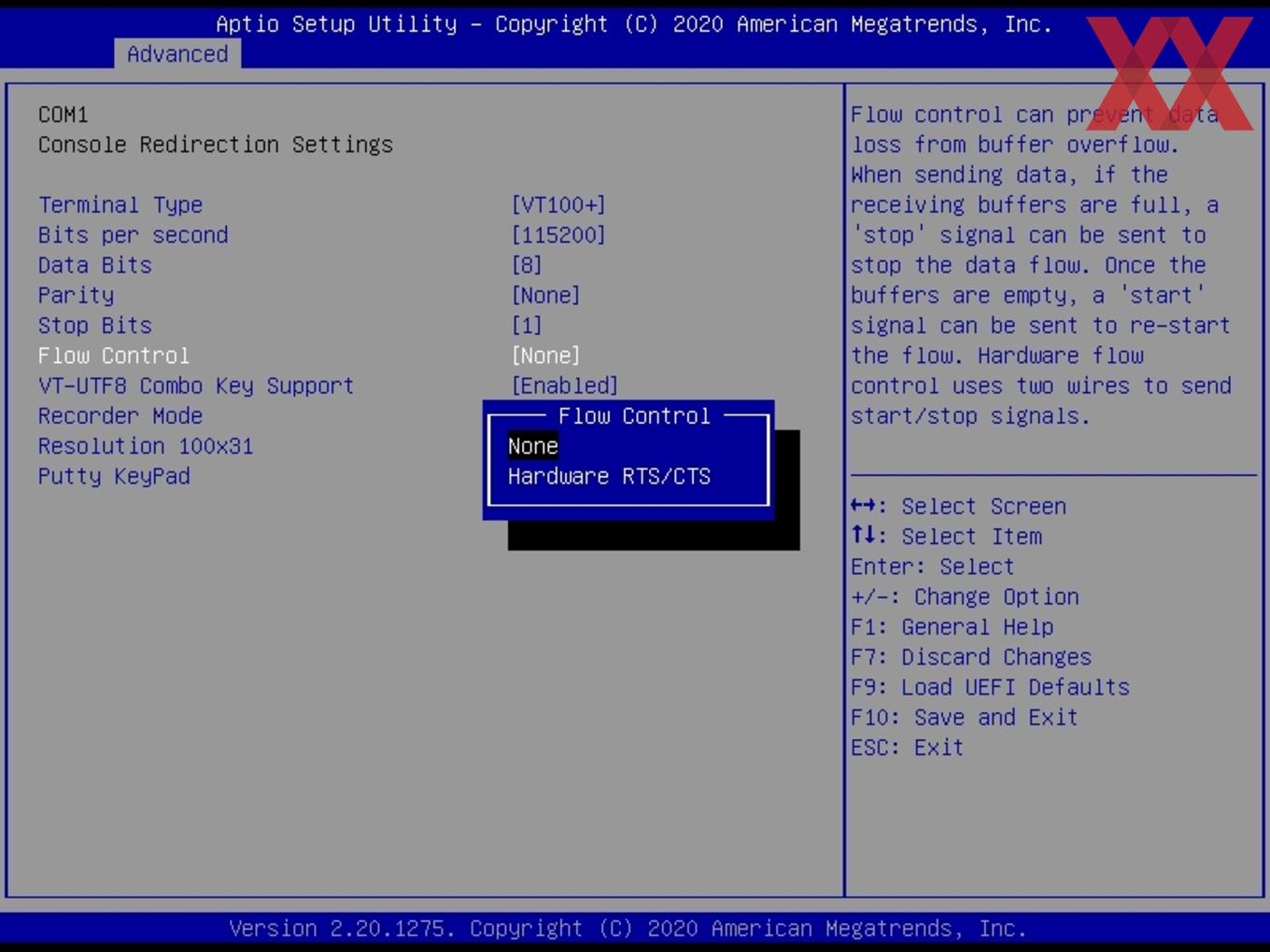Click the Version 2.20.1275 footer text

(628, 929)
